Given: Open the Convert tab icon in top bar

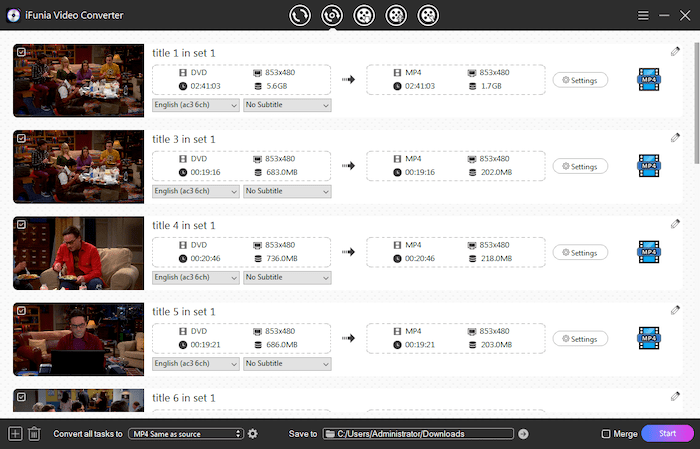Looking at the screenshot, I should click(300, 15).
